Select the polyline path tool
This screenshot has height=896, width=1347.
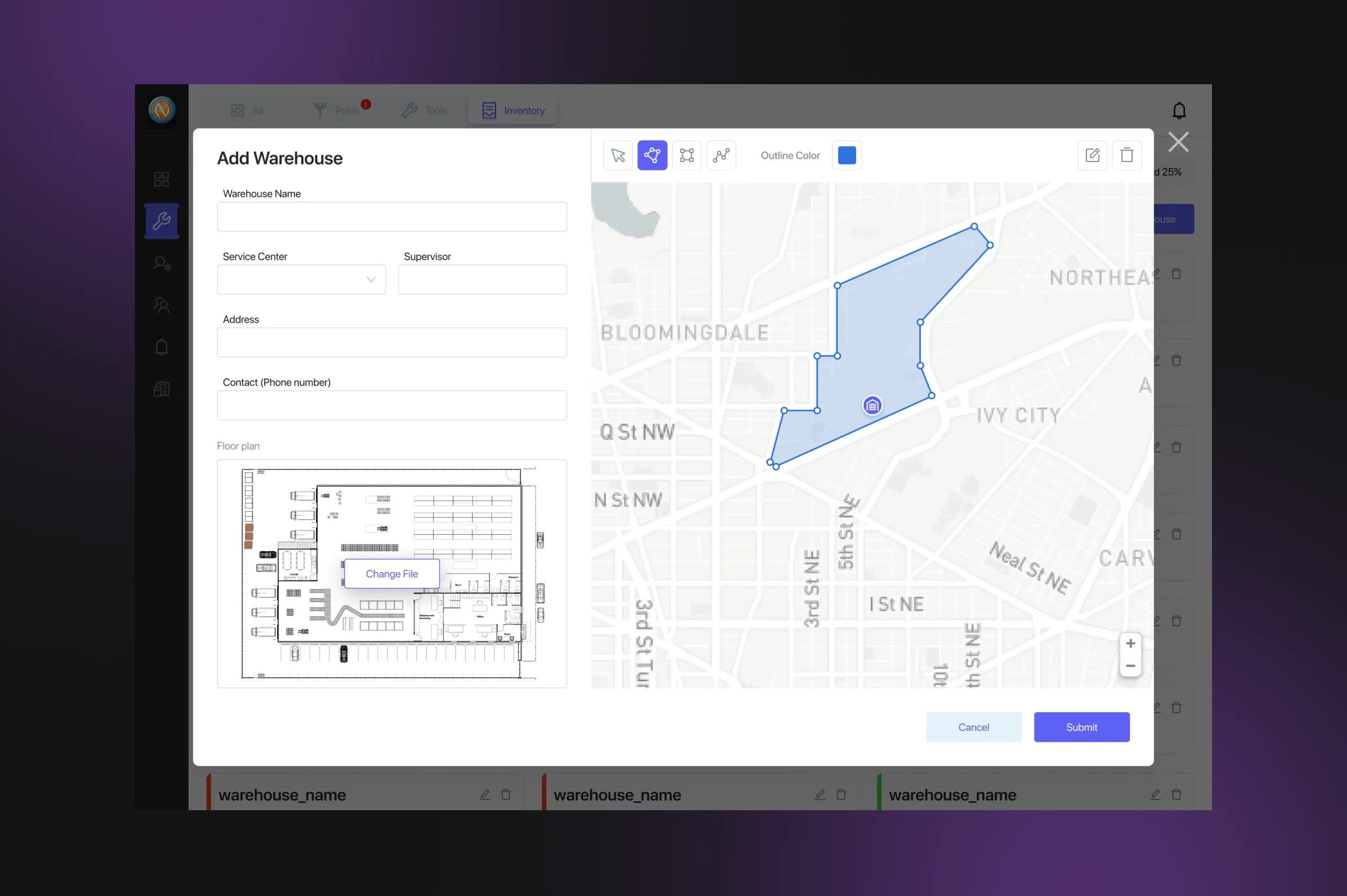coord(721,156)
